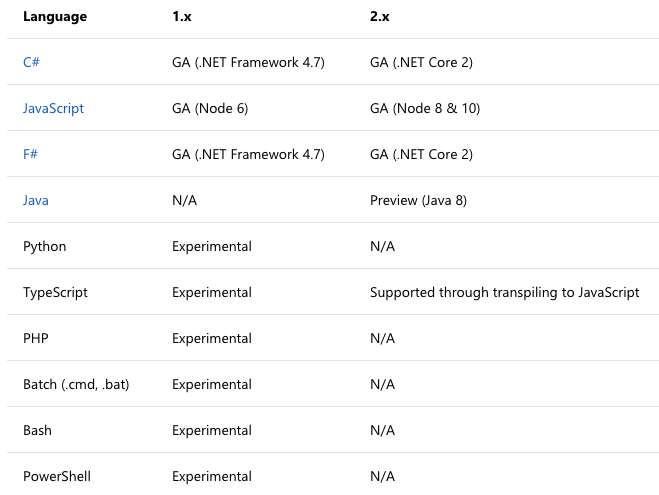The height and width of the screenshot is (495, 659).
Task: Click the Python row label
Action: pyautogui.click(x=45, y=246)
